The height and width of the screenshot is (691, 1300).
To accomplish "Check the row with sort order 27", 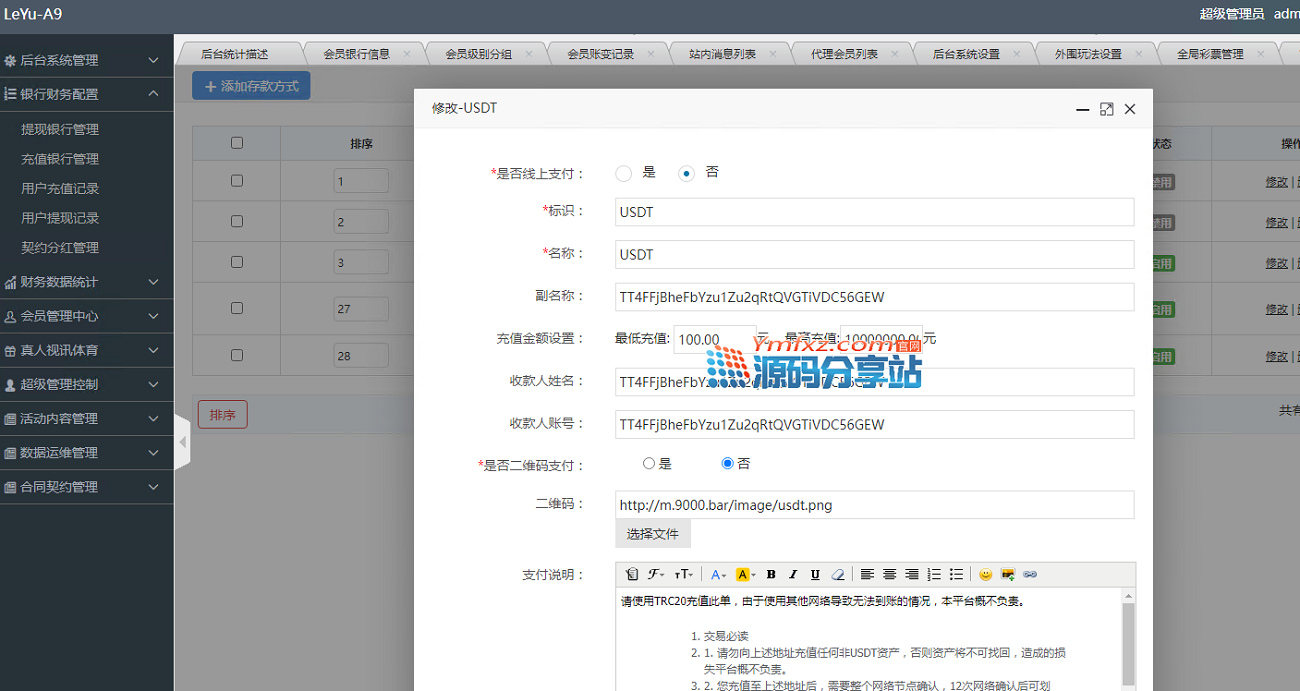I will 237,308.
